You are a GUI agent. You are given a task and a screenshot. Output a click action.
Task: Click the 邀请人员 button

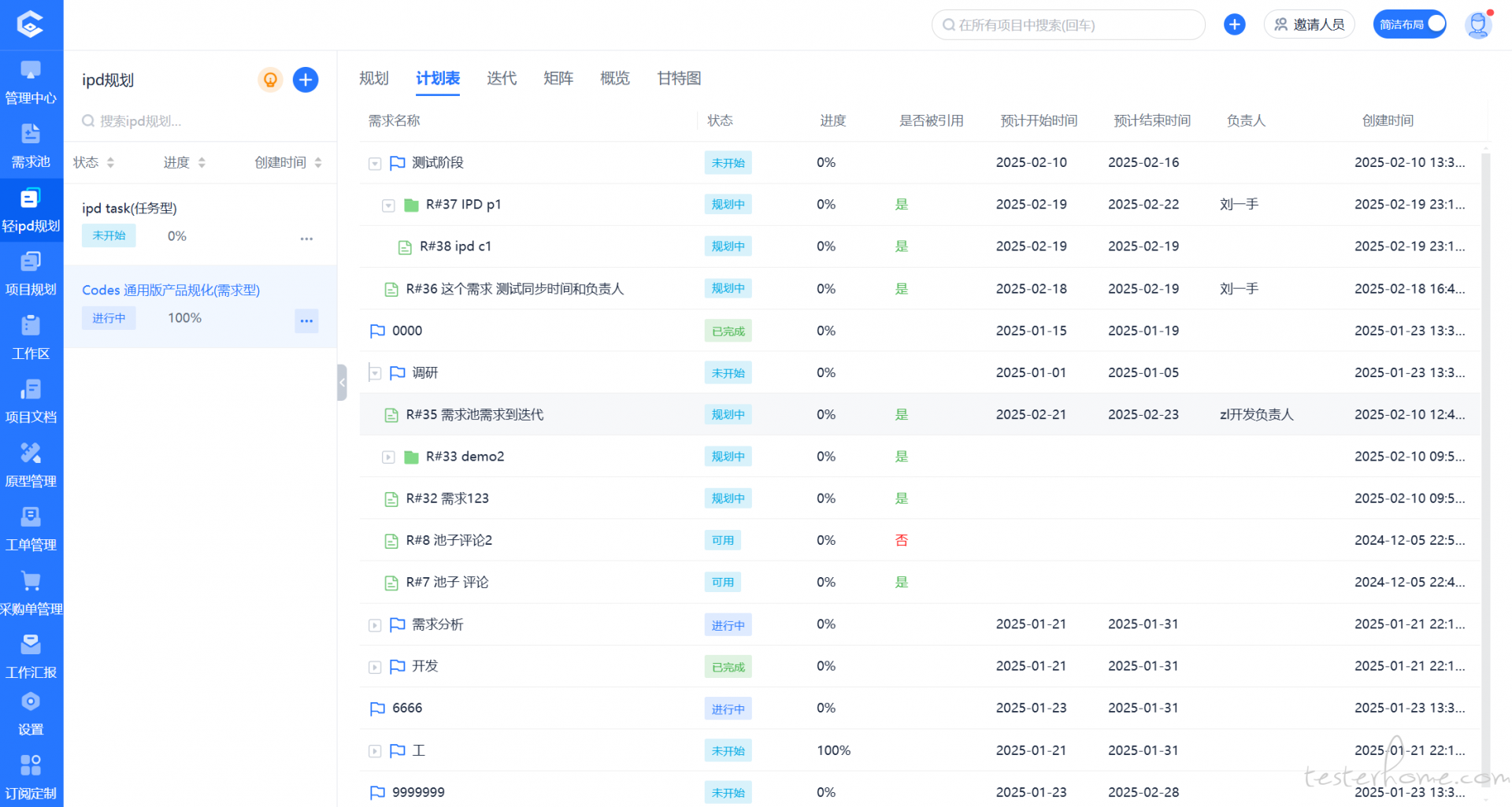[1309, 24]
